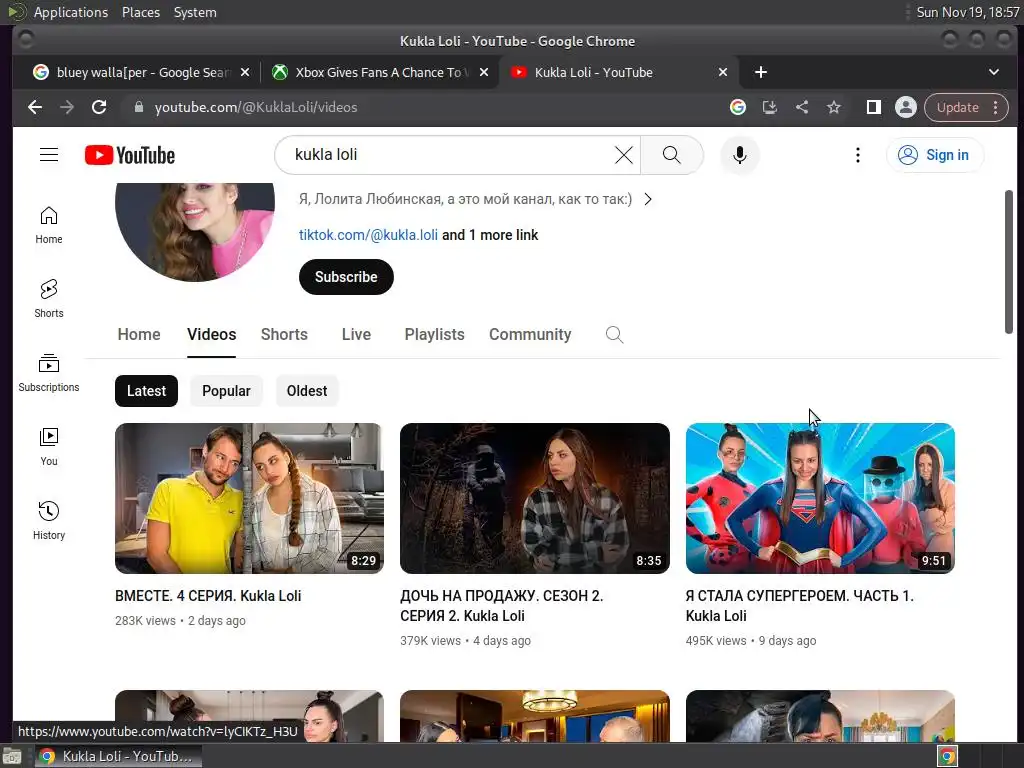1024x768 pixels.
Task: Toggle Chrome side panel
Action: point(873,107)
